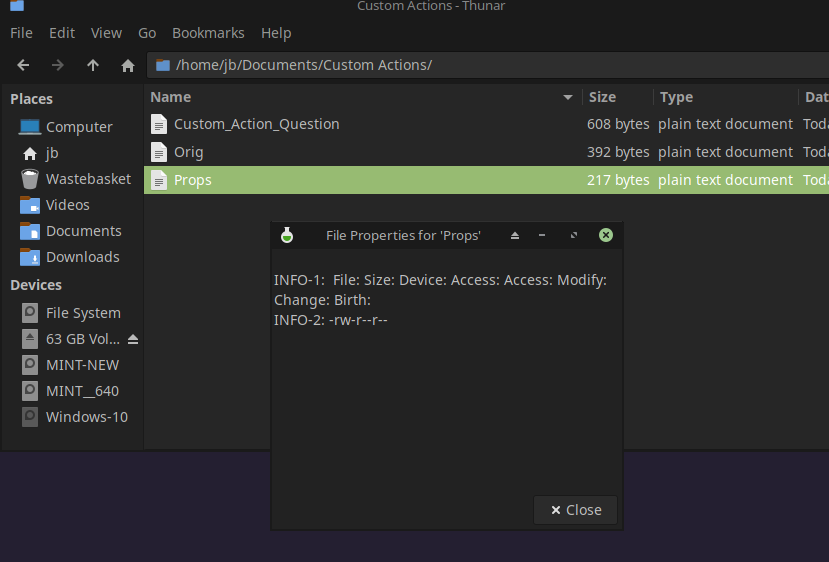Go forward with the right arrow

(58, 65)
